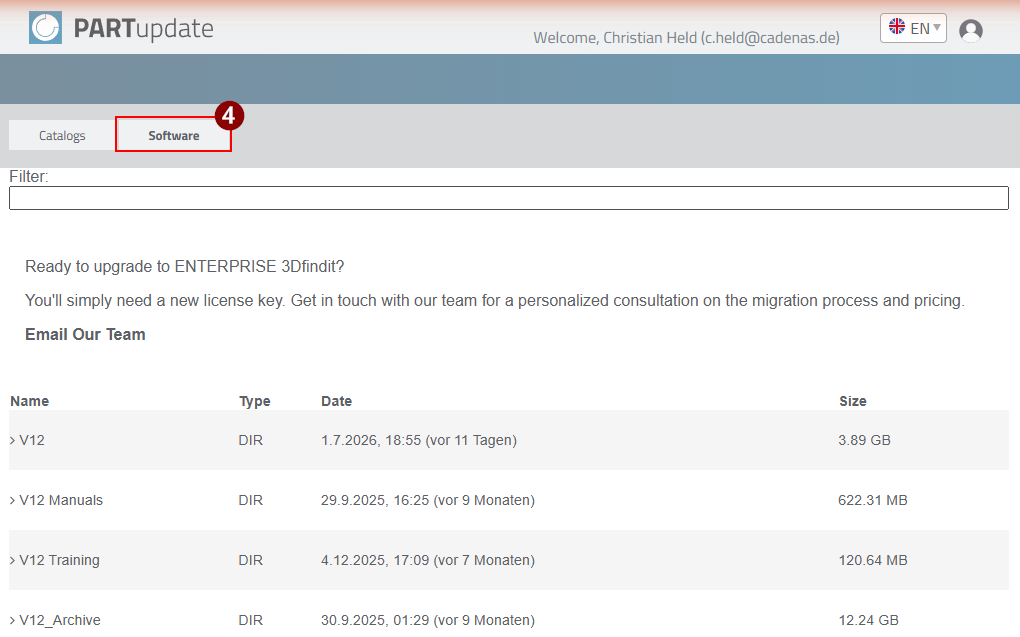The width and height of the screenshot is (1020, 637).
Task: Open the user profile avatar icon
Action: coord(971,31)
